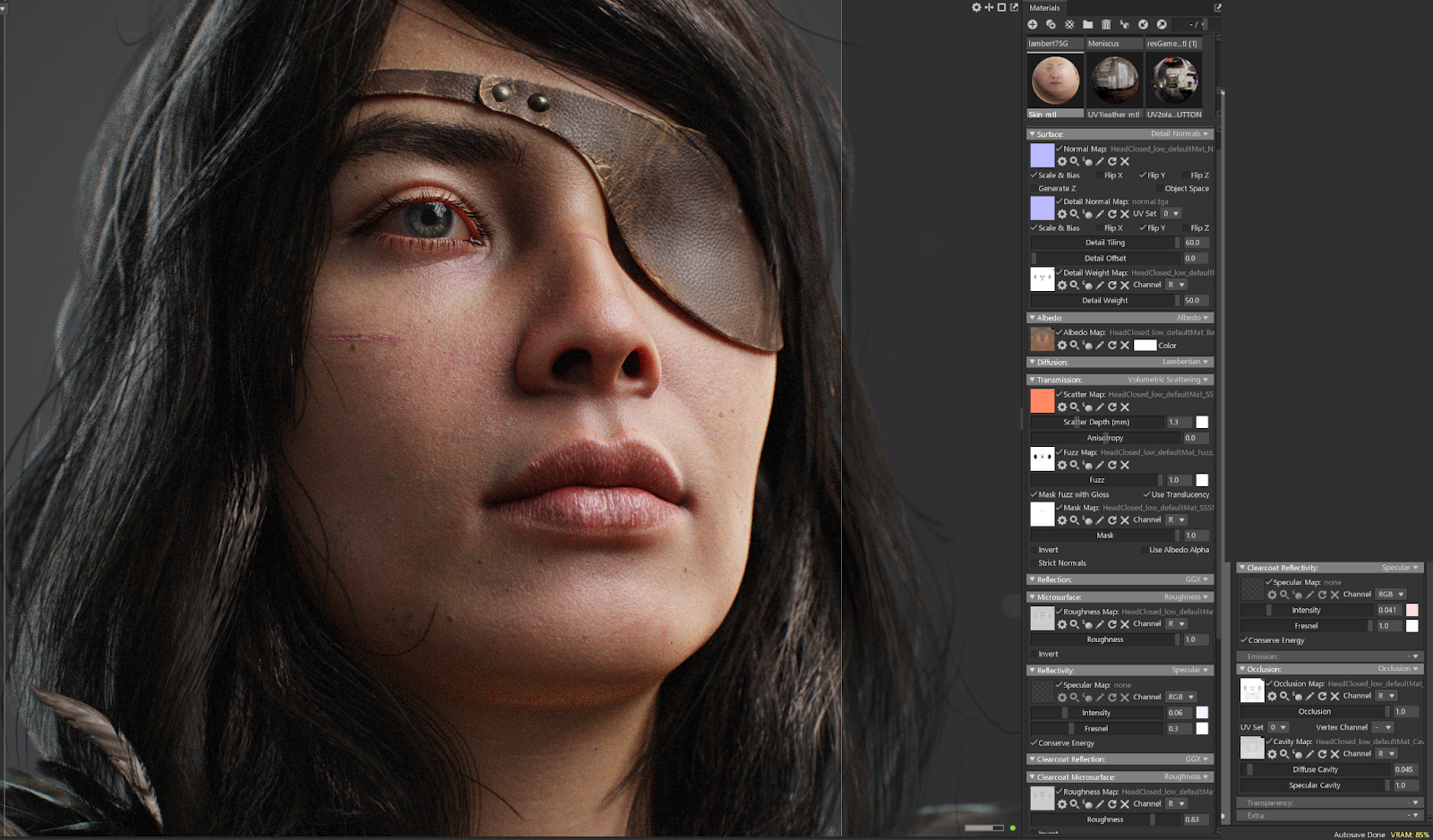Open Transmission Volumetric Scattering dropdown
Viewport: 1433px width, 840px height.
pyautogui.click(x=1168, y=380)
